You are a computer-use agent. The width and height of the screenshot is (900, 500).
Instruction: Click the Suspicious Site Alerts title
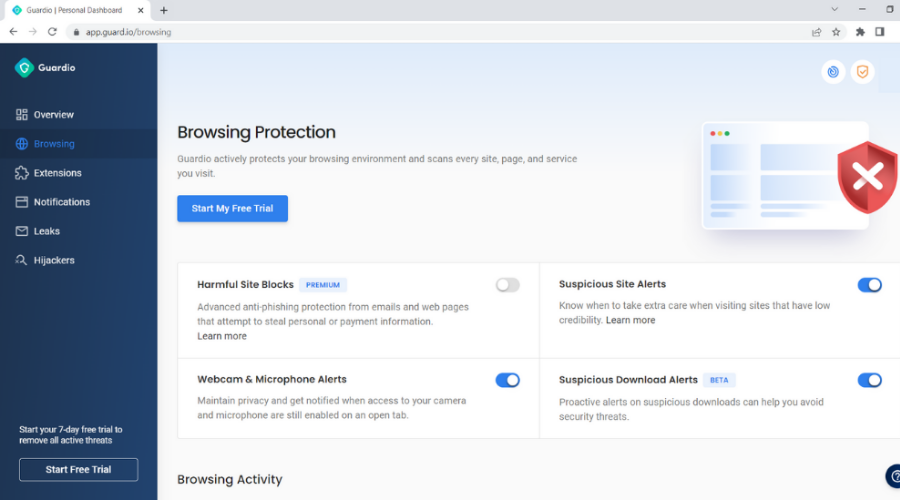[x=612, y=284]
